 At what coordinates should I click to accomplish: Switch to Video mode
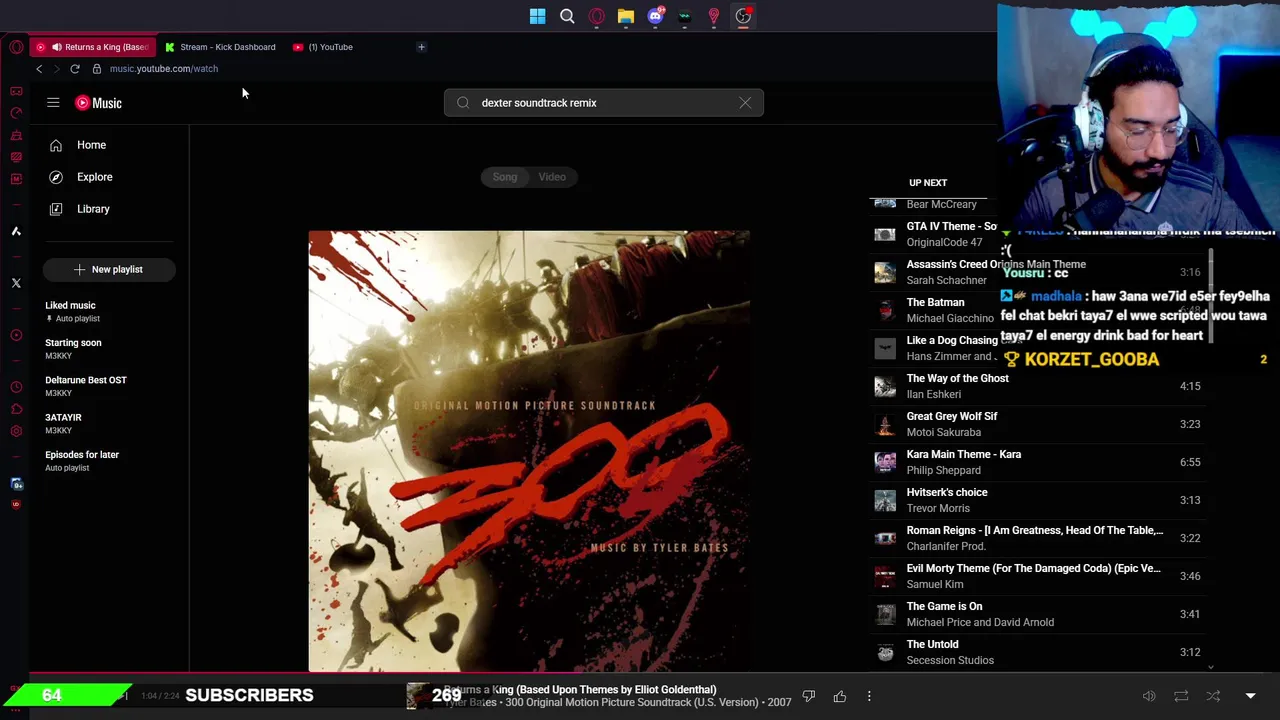552,177
